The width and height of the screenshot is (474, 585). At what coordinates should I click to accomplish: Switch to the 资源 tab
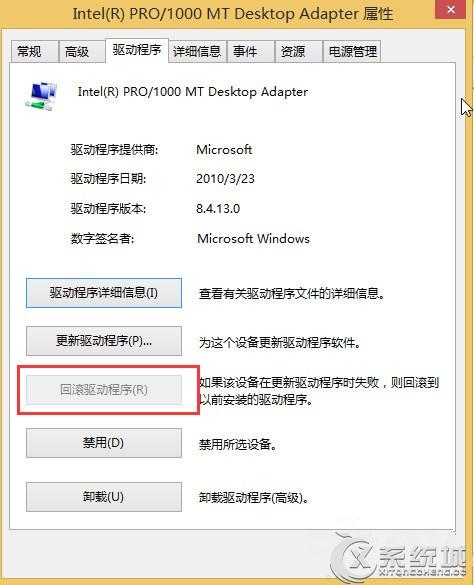click(x=299, y=51)
